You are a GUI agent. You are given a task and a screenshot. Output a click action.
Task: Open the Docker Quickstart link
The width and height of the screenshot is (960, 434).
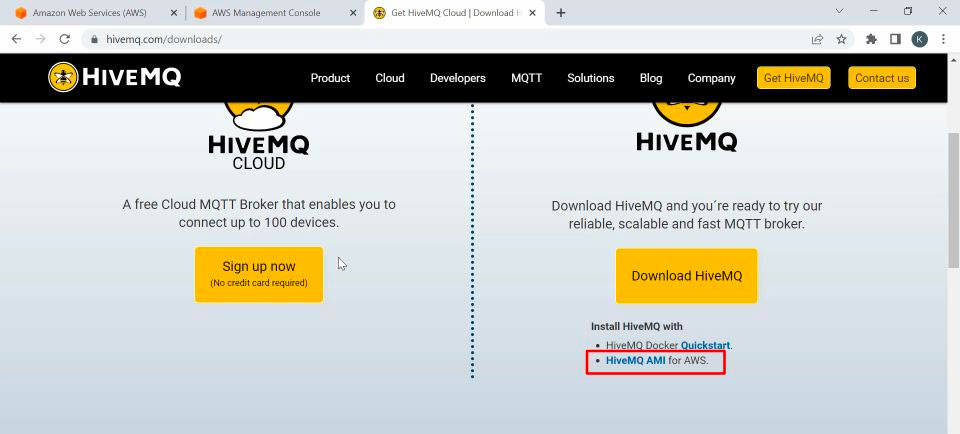[706, 345]
